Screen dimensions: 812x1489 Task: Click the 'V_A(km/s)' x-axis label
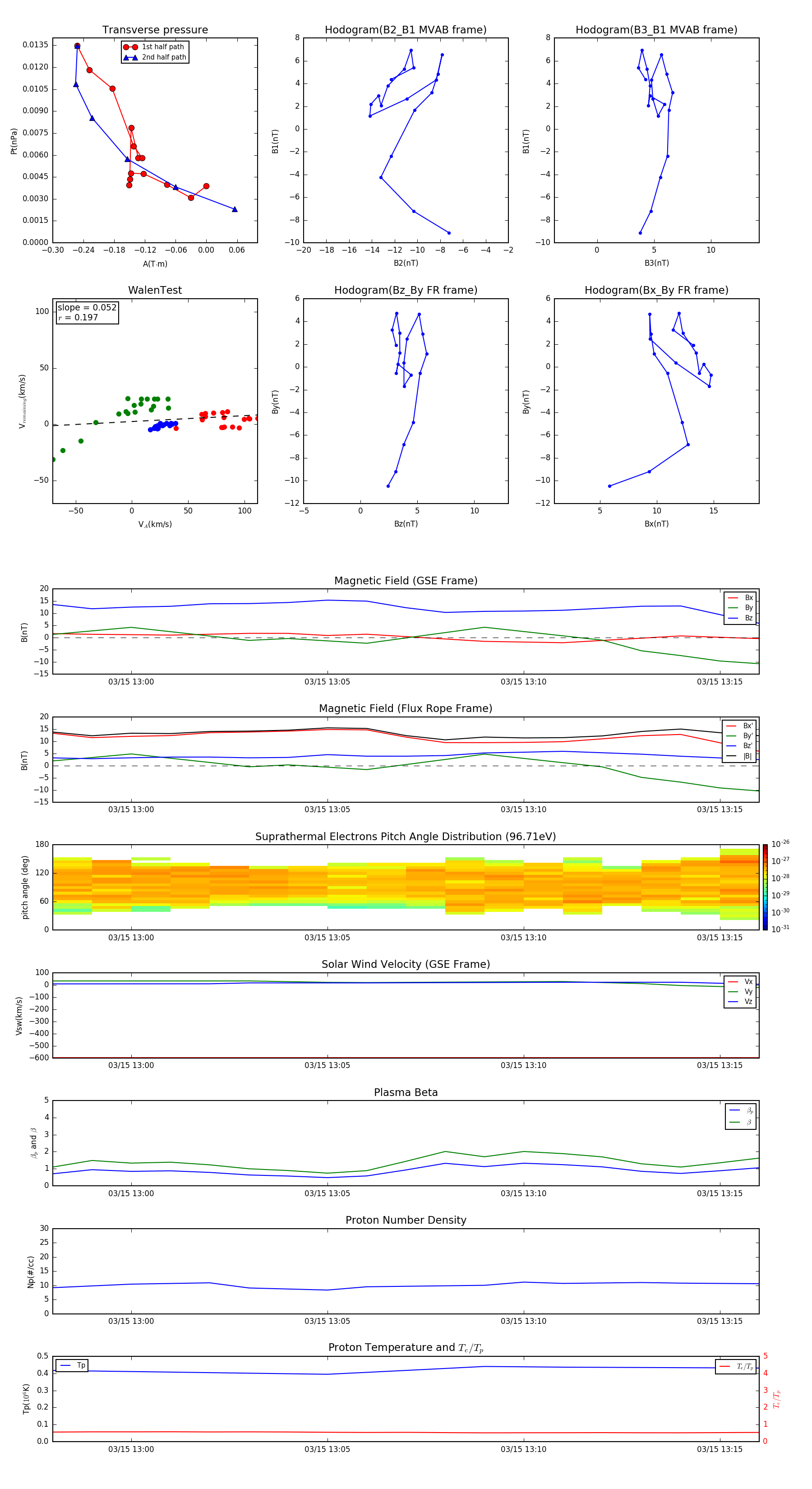[x=155, y=524]
